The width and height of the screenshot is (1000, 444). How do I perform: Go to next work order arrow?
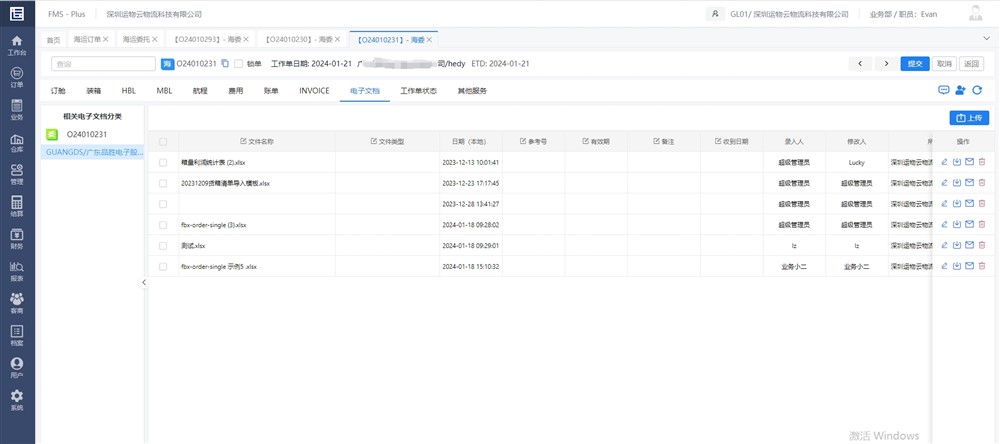884,64
